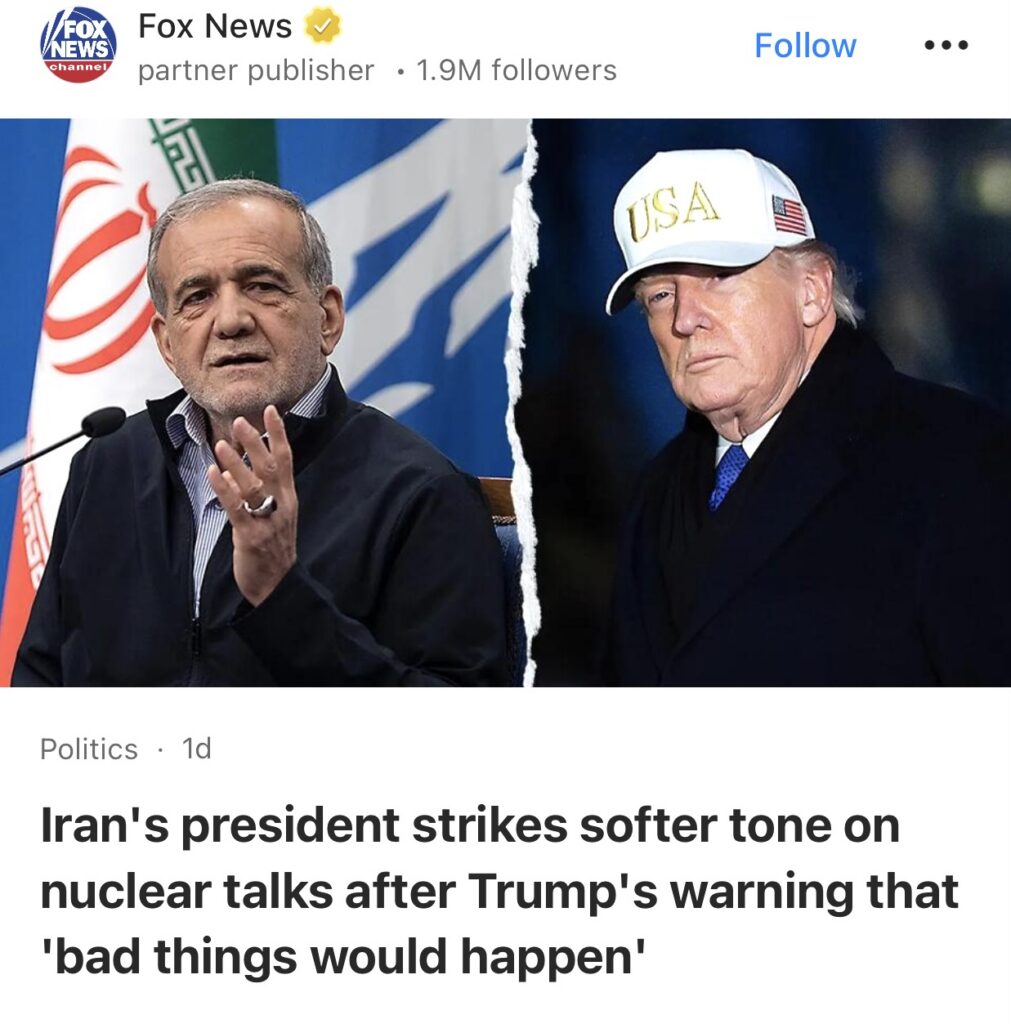The width and height of the screenshot is (1011, 1024).
Task: Tap the partner publisher label
Action: (256, 71)
